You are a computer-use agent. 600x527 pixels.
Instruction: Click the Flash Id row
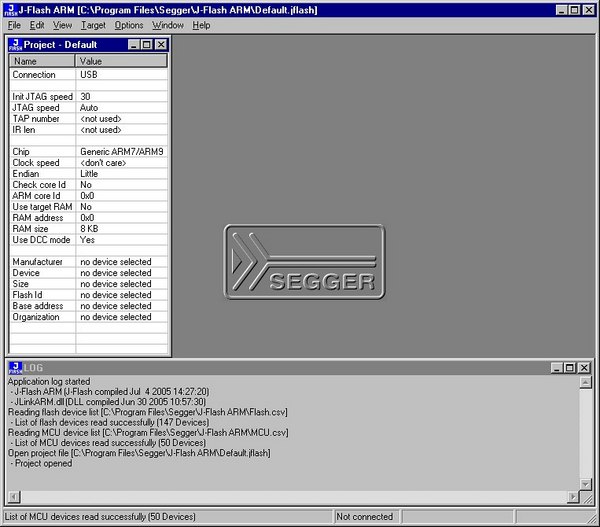click(89, 295)
